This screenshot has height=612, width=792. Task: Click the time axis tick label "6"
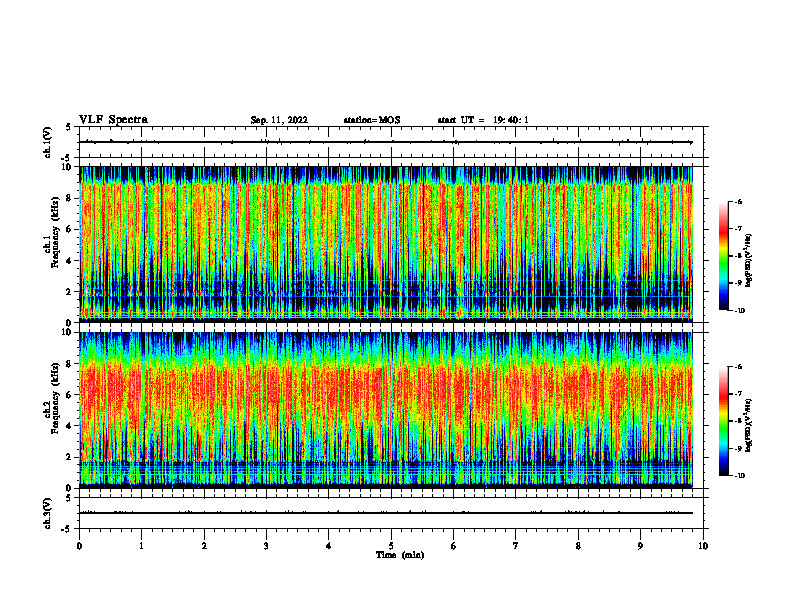tap(454, 546)
